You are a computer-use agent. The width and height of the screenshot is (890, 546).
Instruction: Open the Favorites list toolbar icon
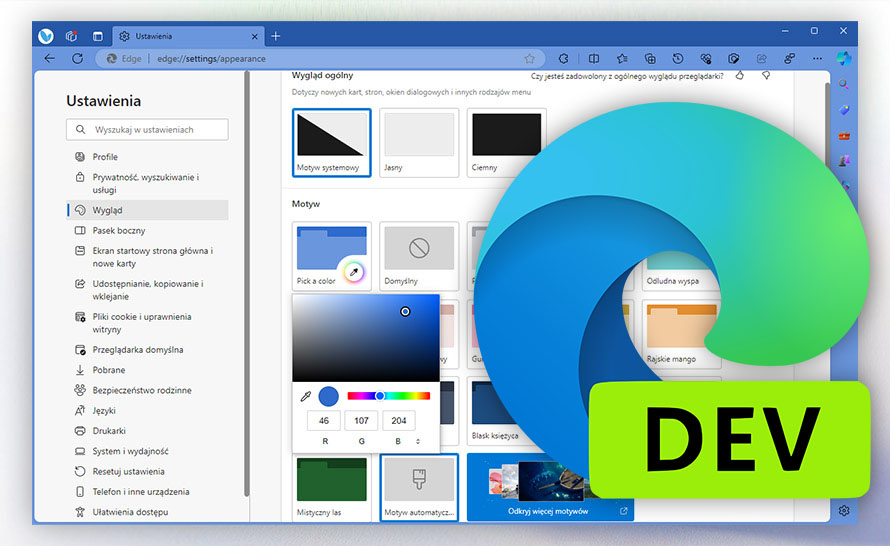622,58
